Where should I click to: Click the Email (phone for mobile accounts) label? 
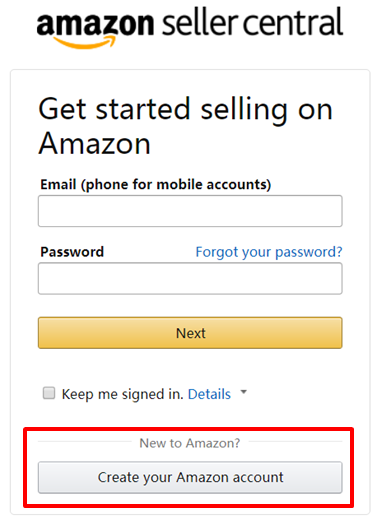click(155, 185)
